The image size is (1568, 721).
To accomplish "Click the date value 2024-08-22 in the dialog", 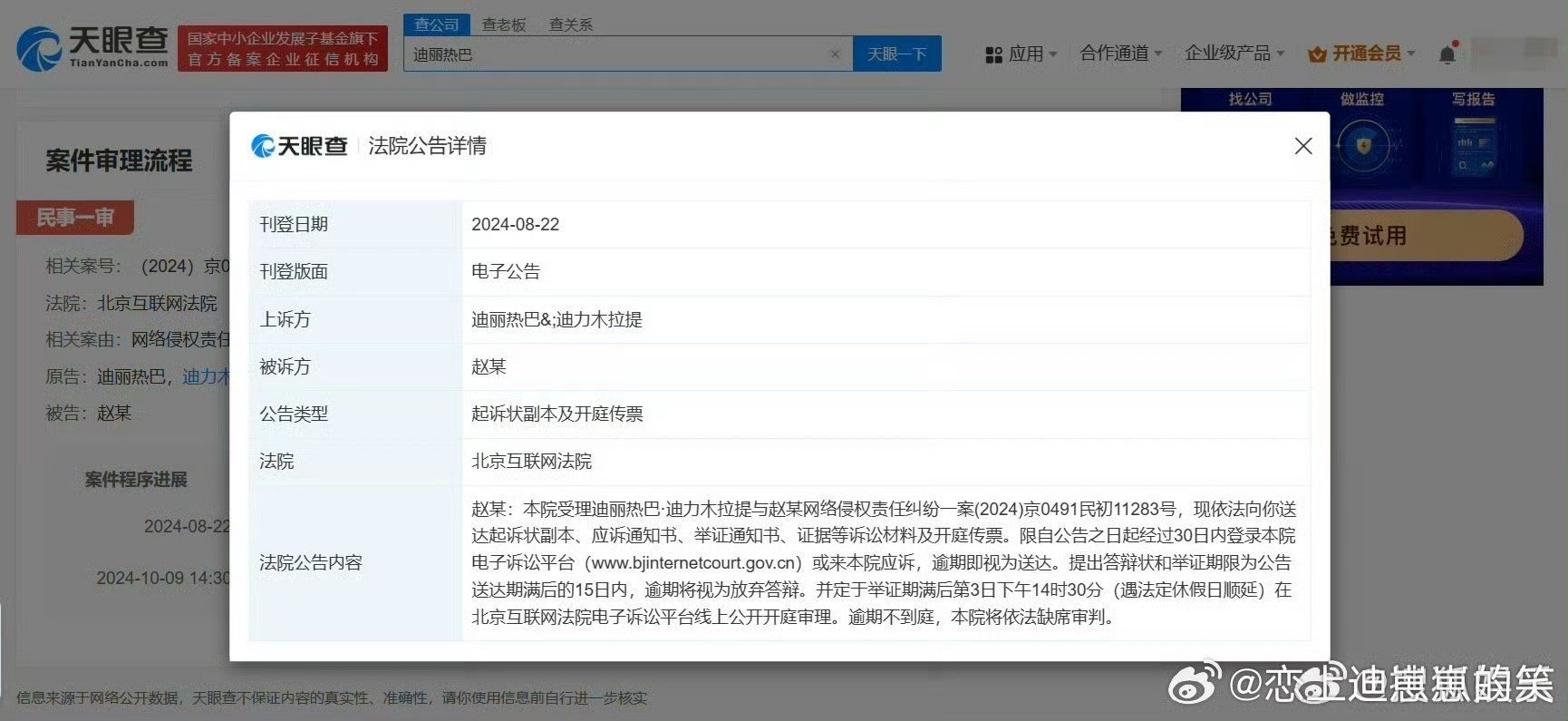I will coord(516,225).
